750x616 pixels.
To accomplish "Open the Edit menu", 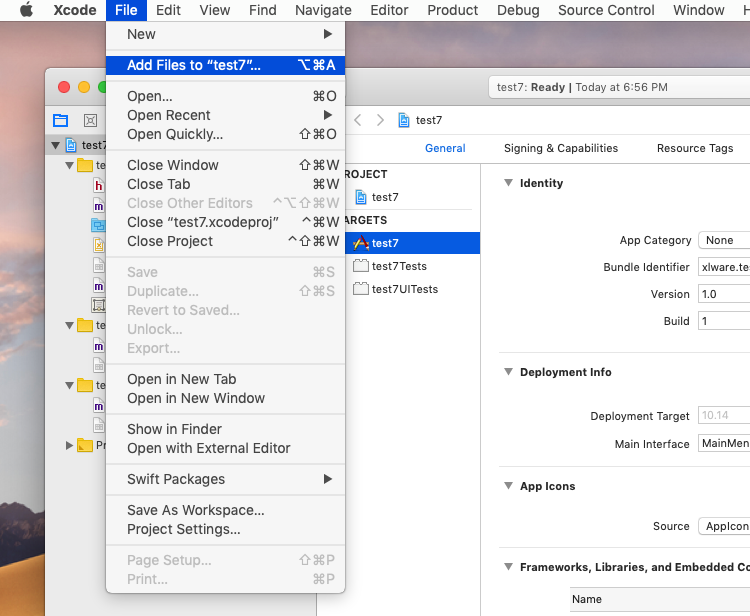I will (x=168, y=10).
